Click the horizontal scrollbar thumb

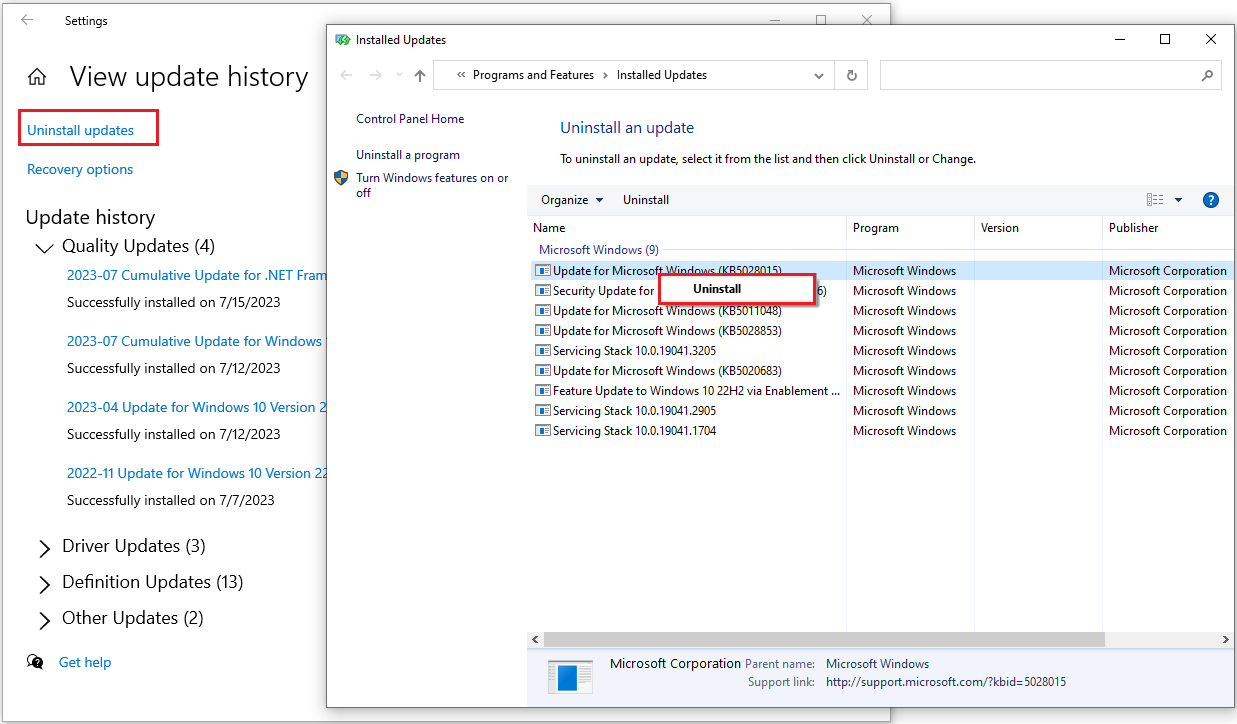[x=824, y=639]
